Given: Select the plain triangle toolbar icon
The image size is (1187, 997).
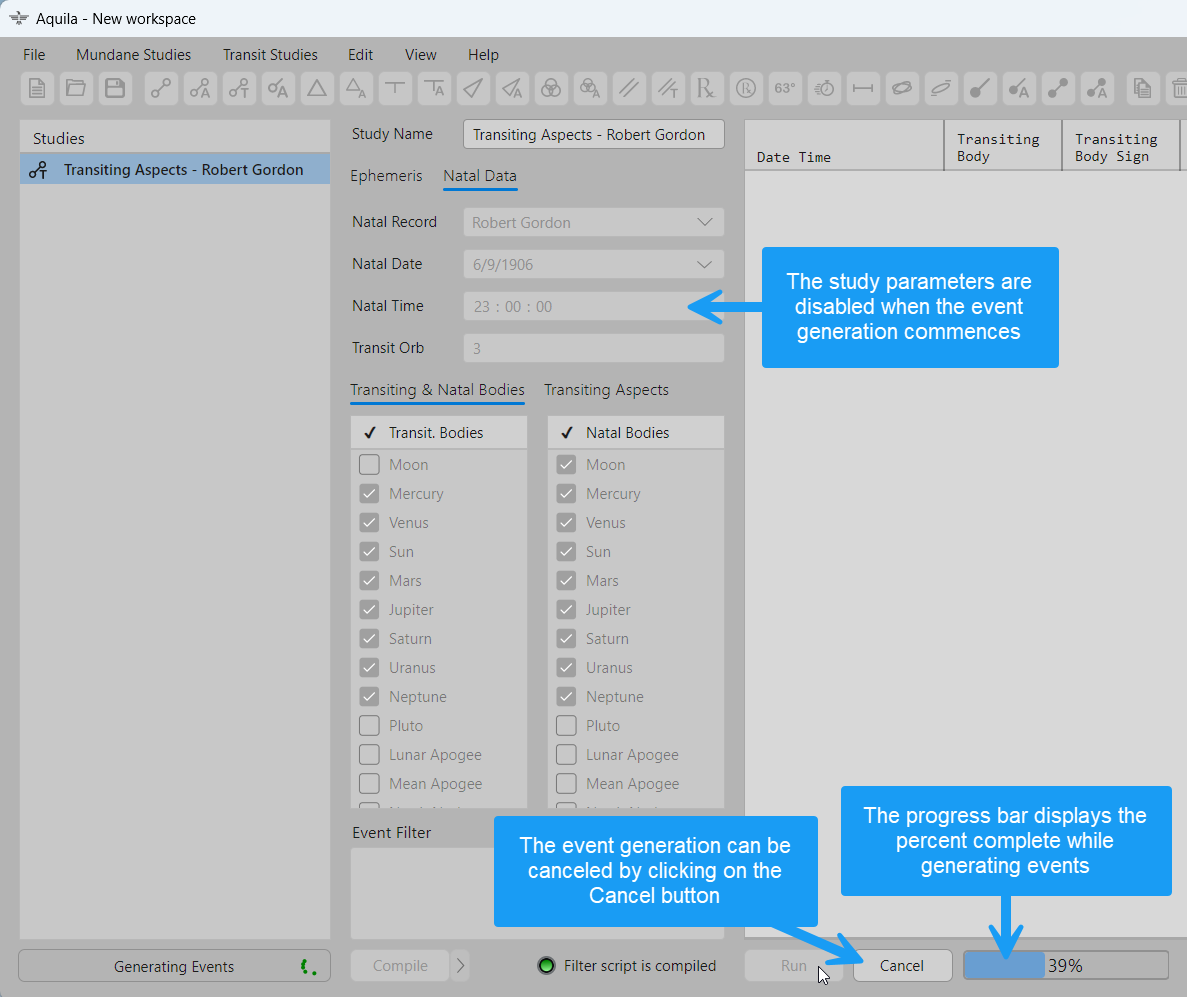Looking at the screenshot, I should 317,89.
